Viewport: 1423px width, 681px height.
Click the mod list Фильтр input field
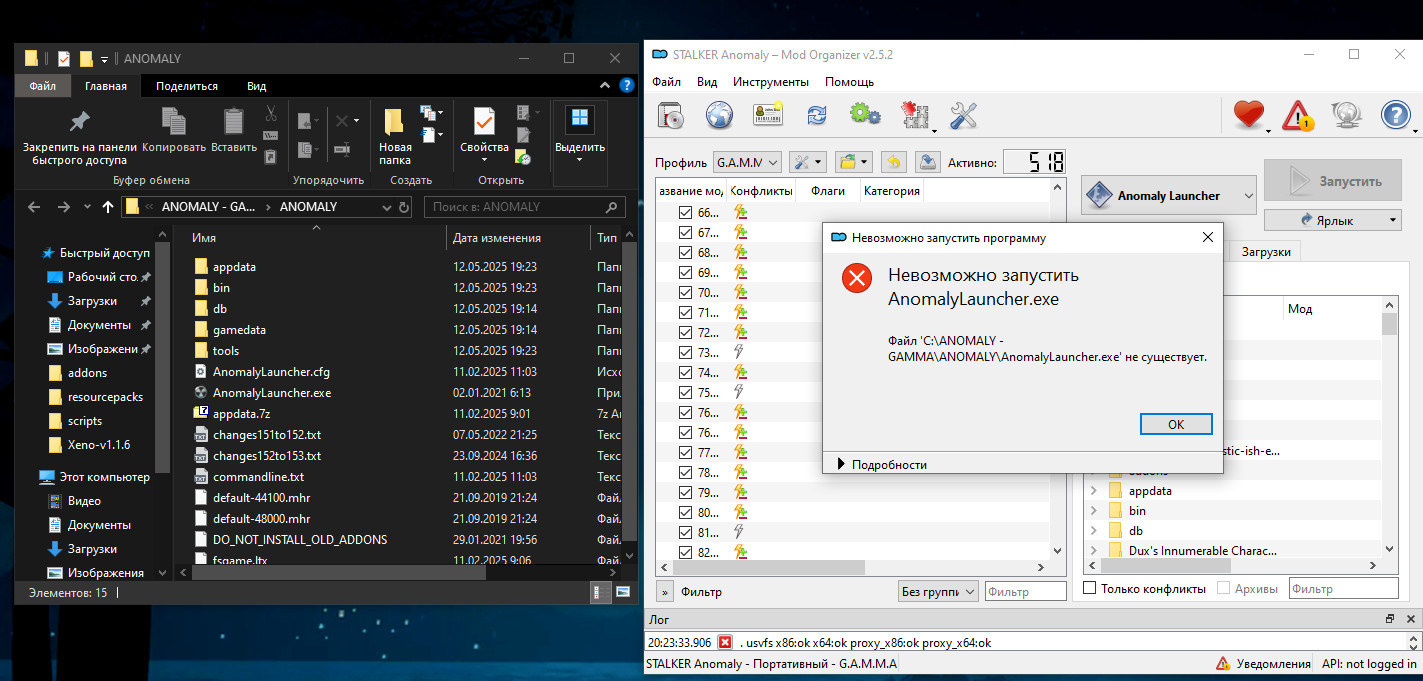(x=1025, y=591)
